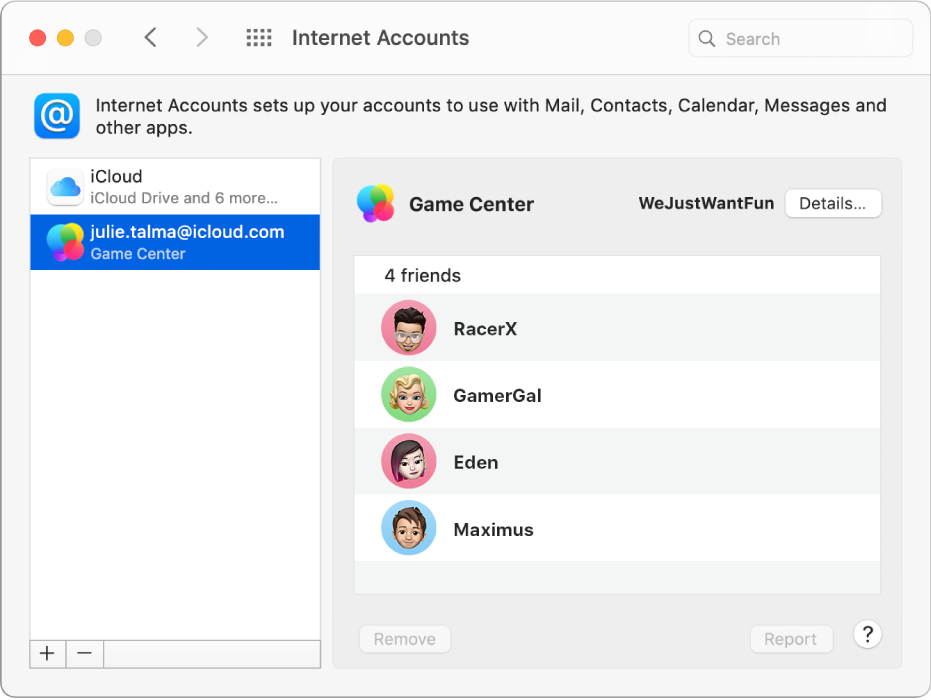Viewport: 931px width, 700px height.
Task: Select Eden in the friends list
Action: tap(476, 462)
